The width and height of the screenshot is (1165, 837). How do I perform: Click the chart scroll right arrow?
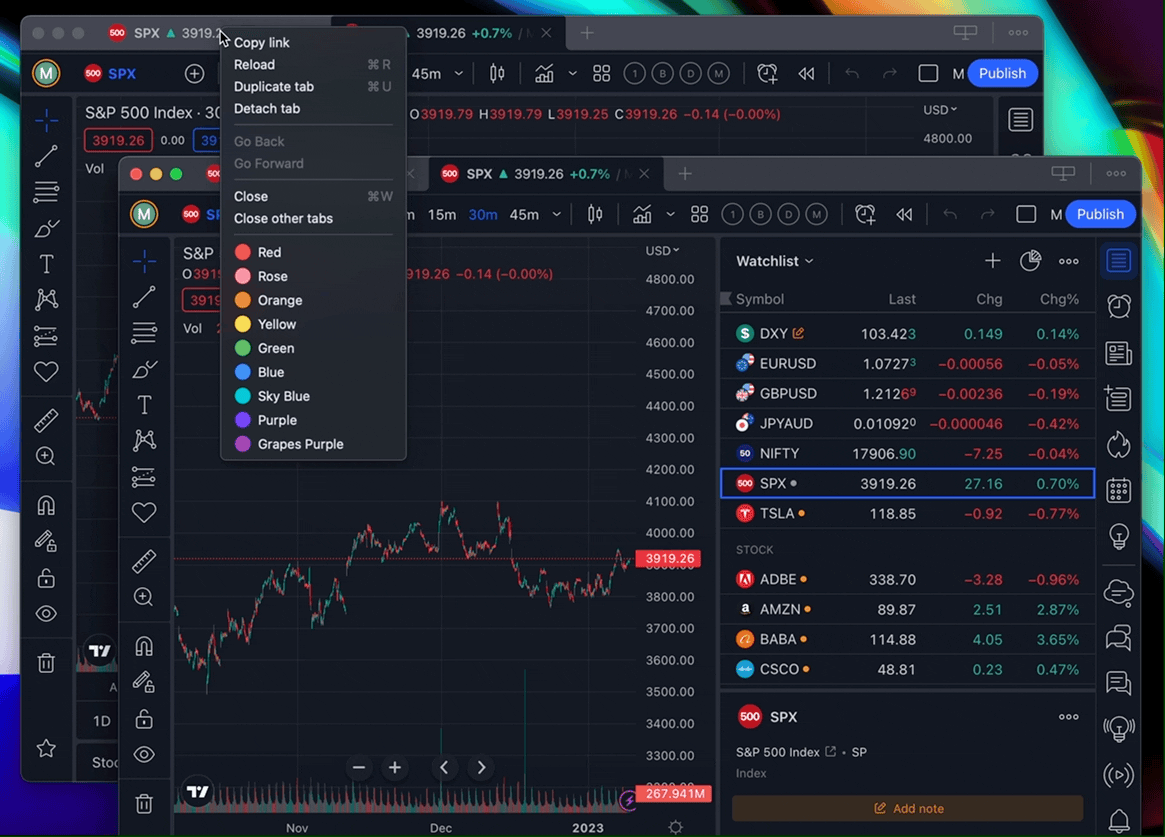coord(481,767)
